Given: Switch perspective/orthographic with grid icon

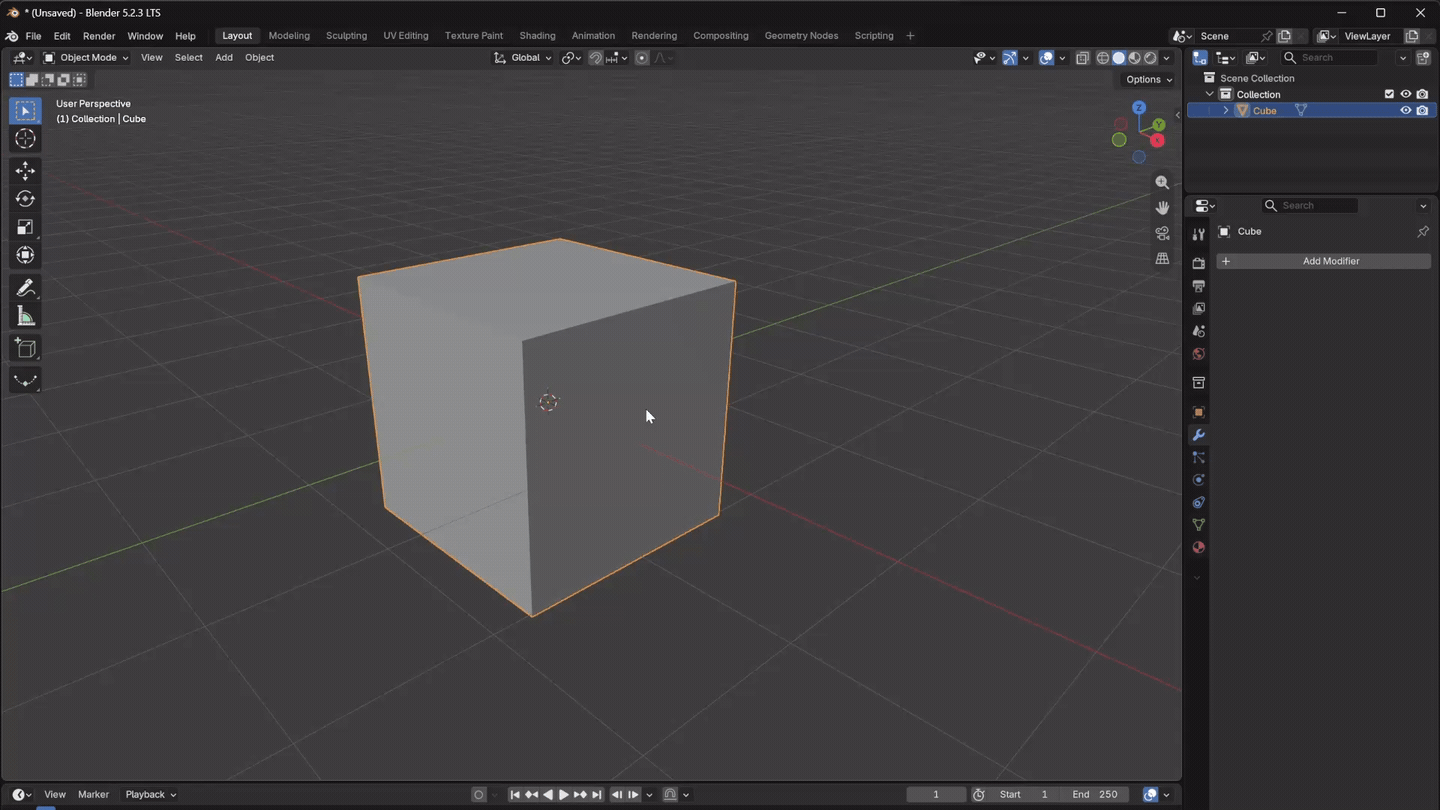Looking at the screenshot, I should 1162,258.
